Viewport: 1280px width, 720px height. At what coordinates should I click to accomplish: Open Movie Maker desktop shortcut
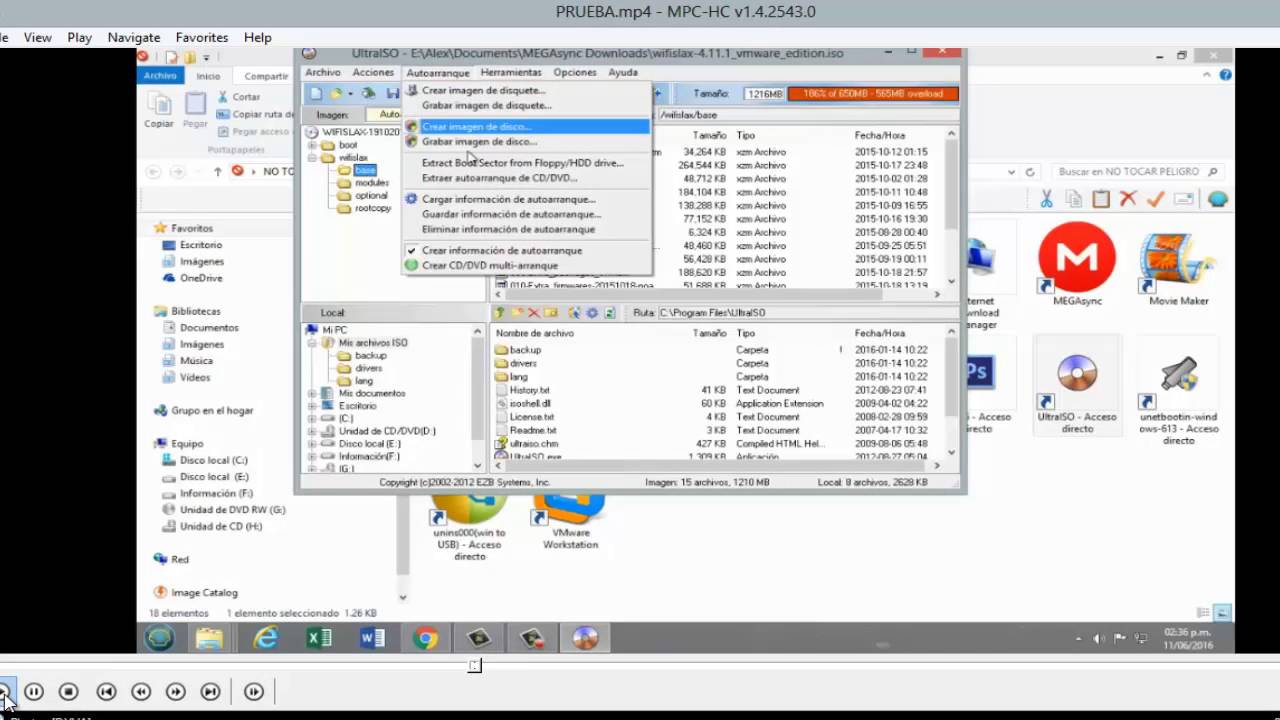point(1179,265)
